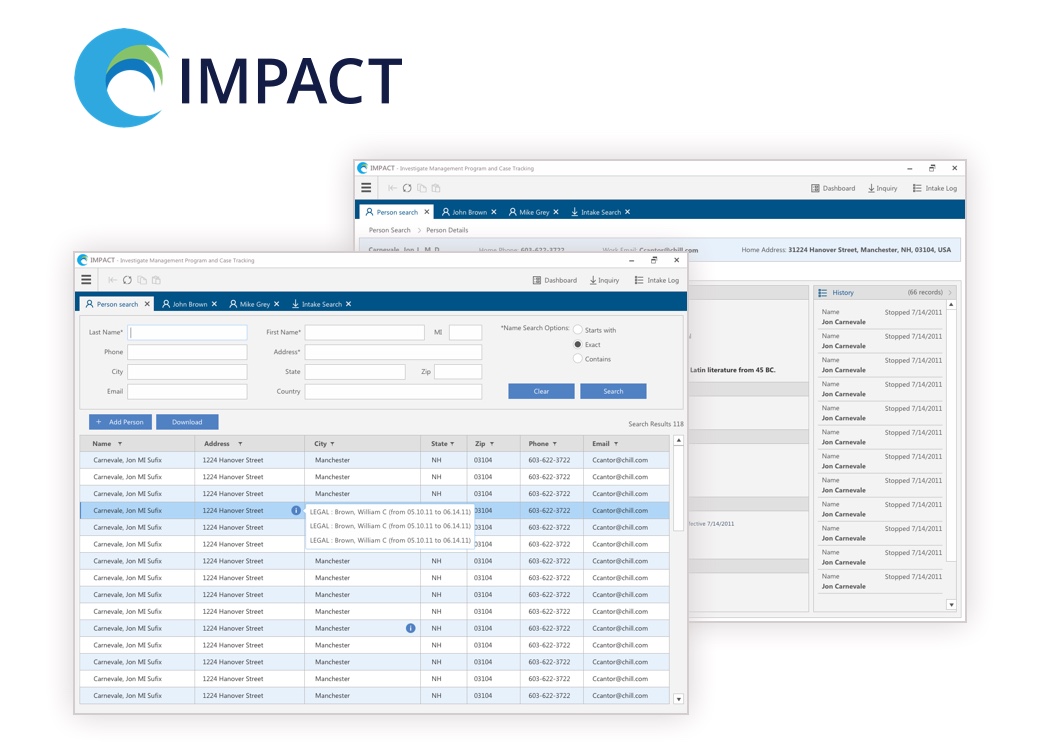1048x750 pixels.
Task: Select Contains name search option
Action: 577,359
